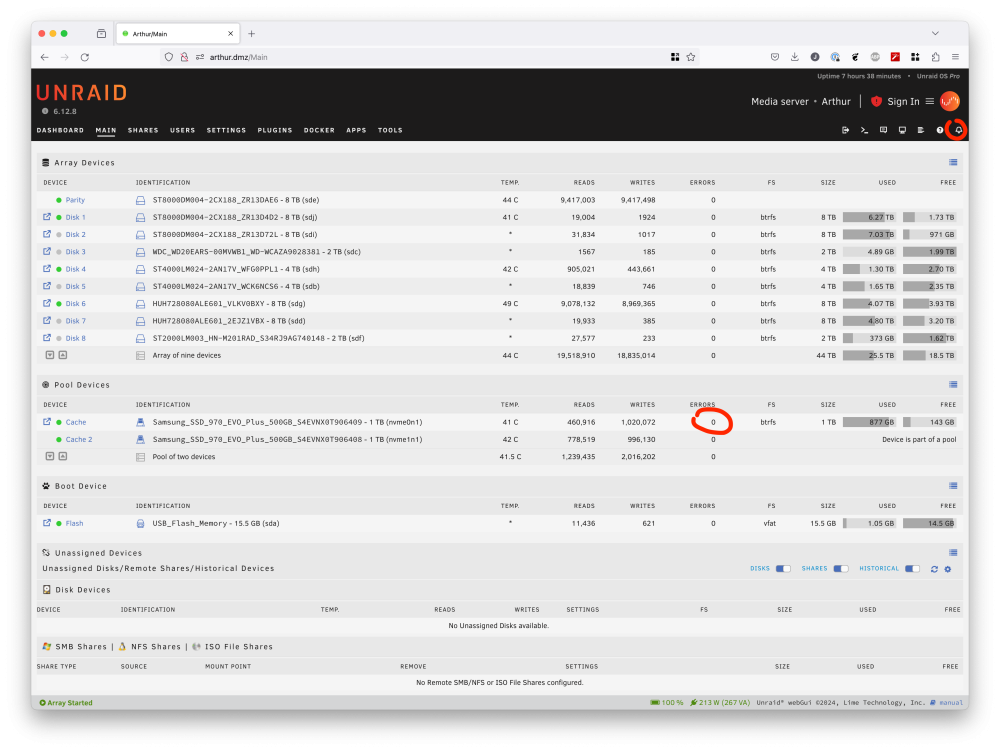Open the APPS tab
Image resolution: width=1000 pixels, height=751 pixels.
click(356, 130)
